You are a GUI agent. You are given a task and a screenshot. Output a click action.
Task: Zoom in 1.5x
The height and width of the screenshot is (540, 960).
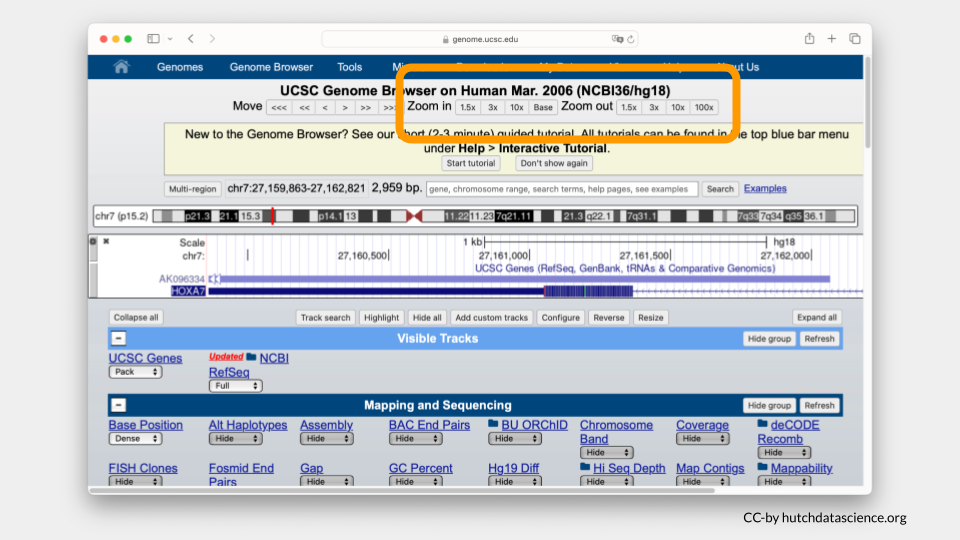(468, 107)
